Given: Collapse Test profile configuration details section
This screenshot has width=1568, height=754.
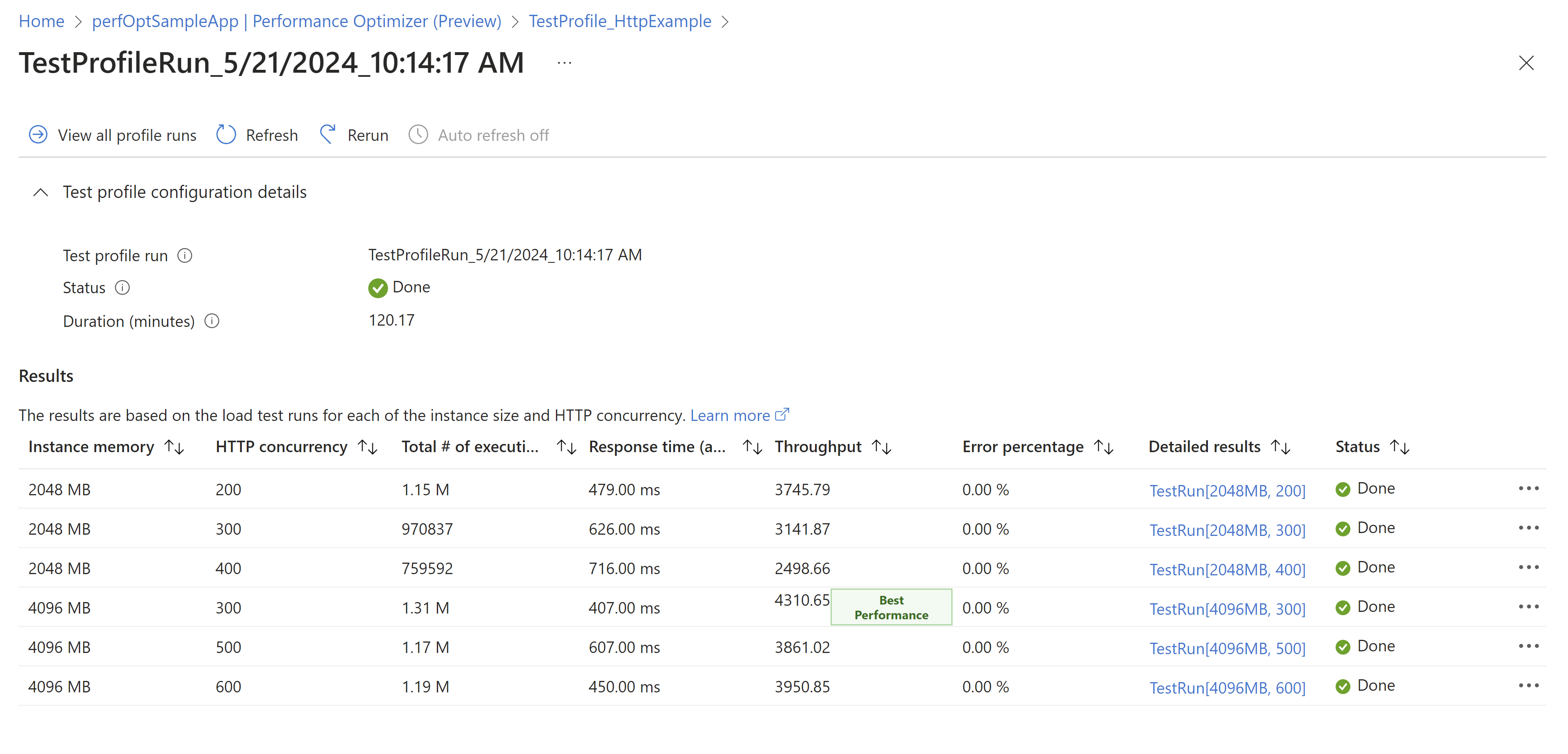Looking at the screenshot, I should coord(41,193).
